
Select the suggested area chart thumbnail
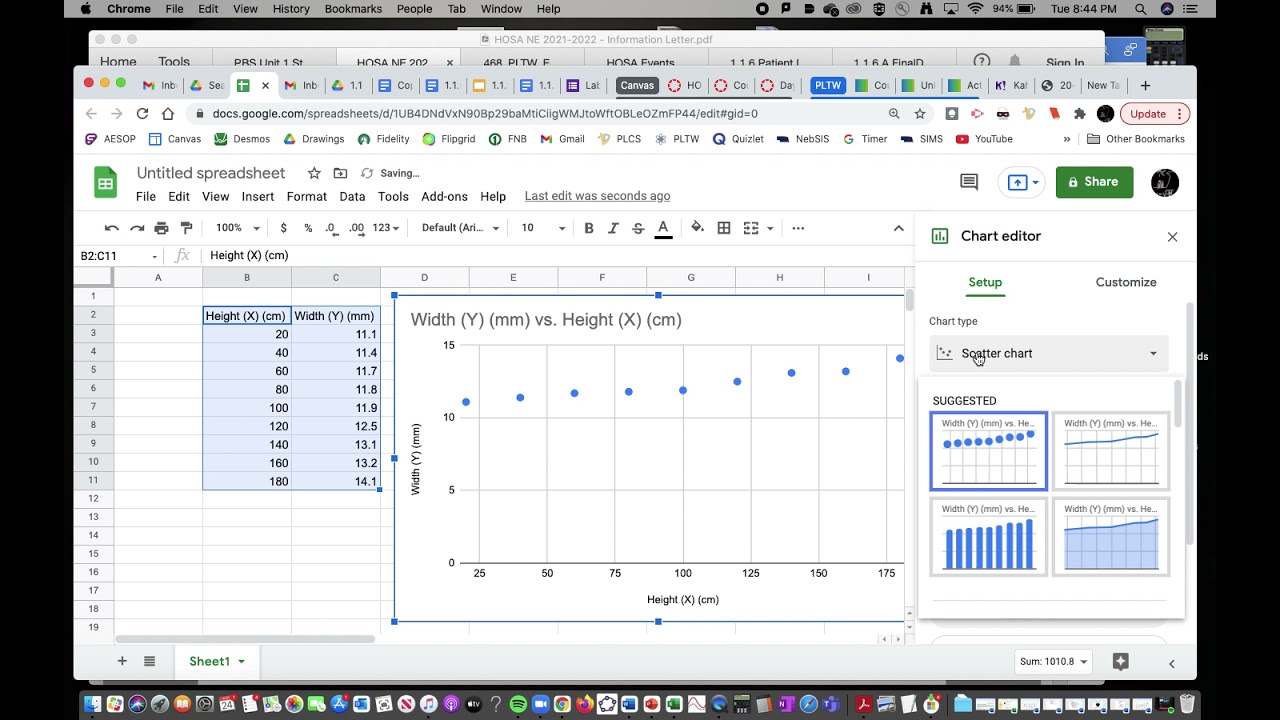coord(1111,537)
